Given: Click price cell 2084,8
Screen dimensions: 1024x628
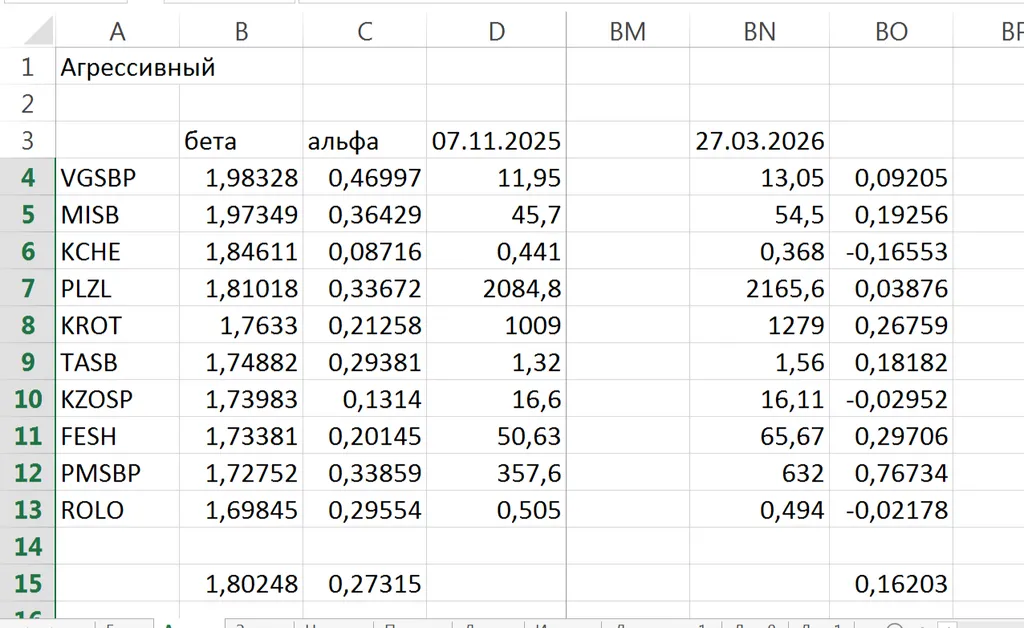Looking at the screenshot, I should (496, 288).
